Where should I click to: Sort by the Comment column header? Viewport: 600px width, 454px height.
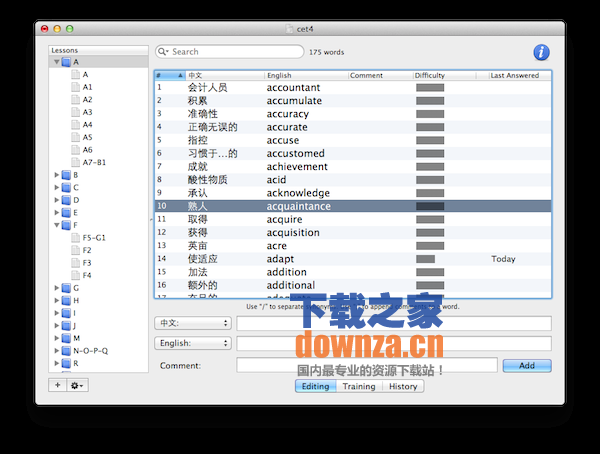(x=380, y=75)
